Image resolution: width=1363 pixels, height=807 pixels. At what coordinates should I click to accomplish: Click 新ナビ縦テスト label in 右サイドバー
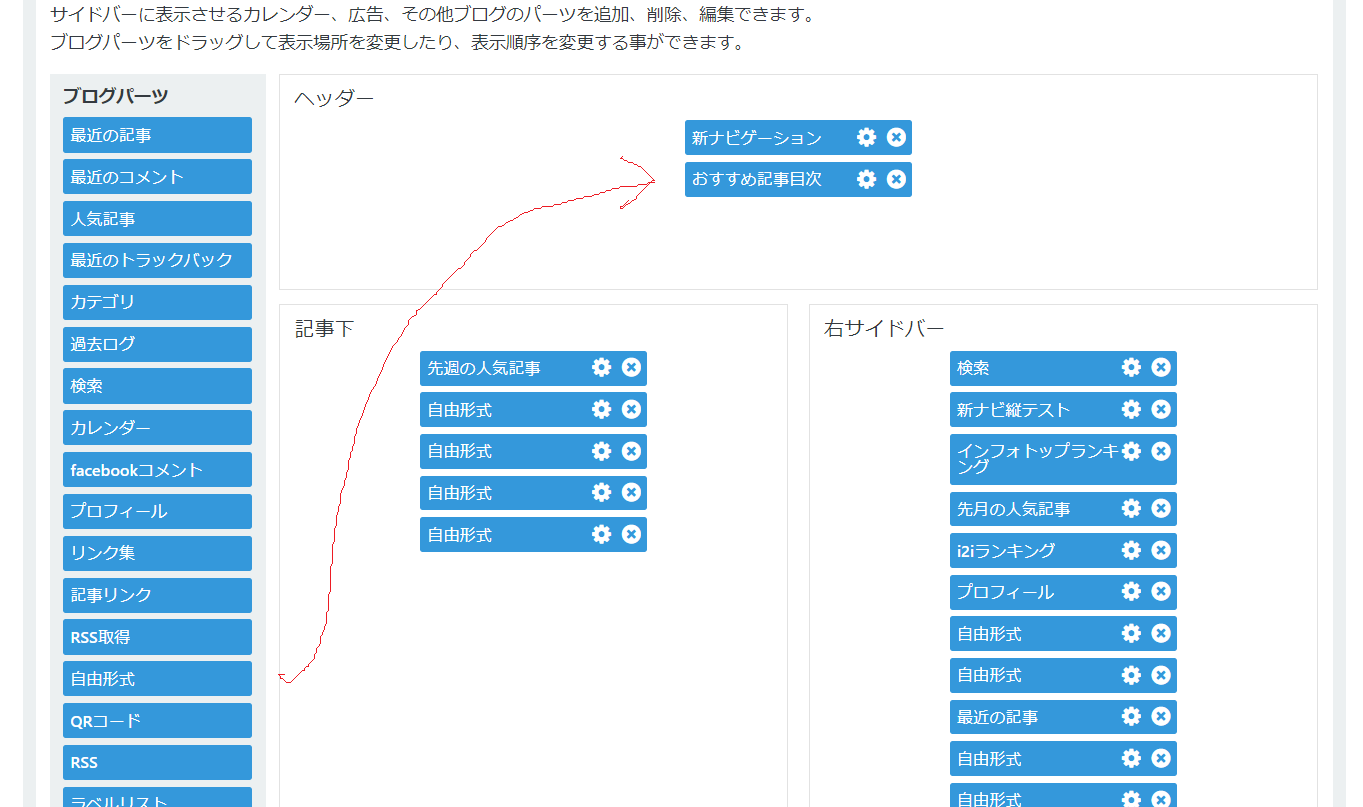click(x=1013, y=410)
